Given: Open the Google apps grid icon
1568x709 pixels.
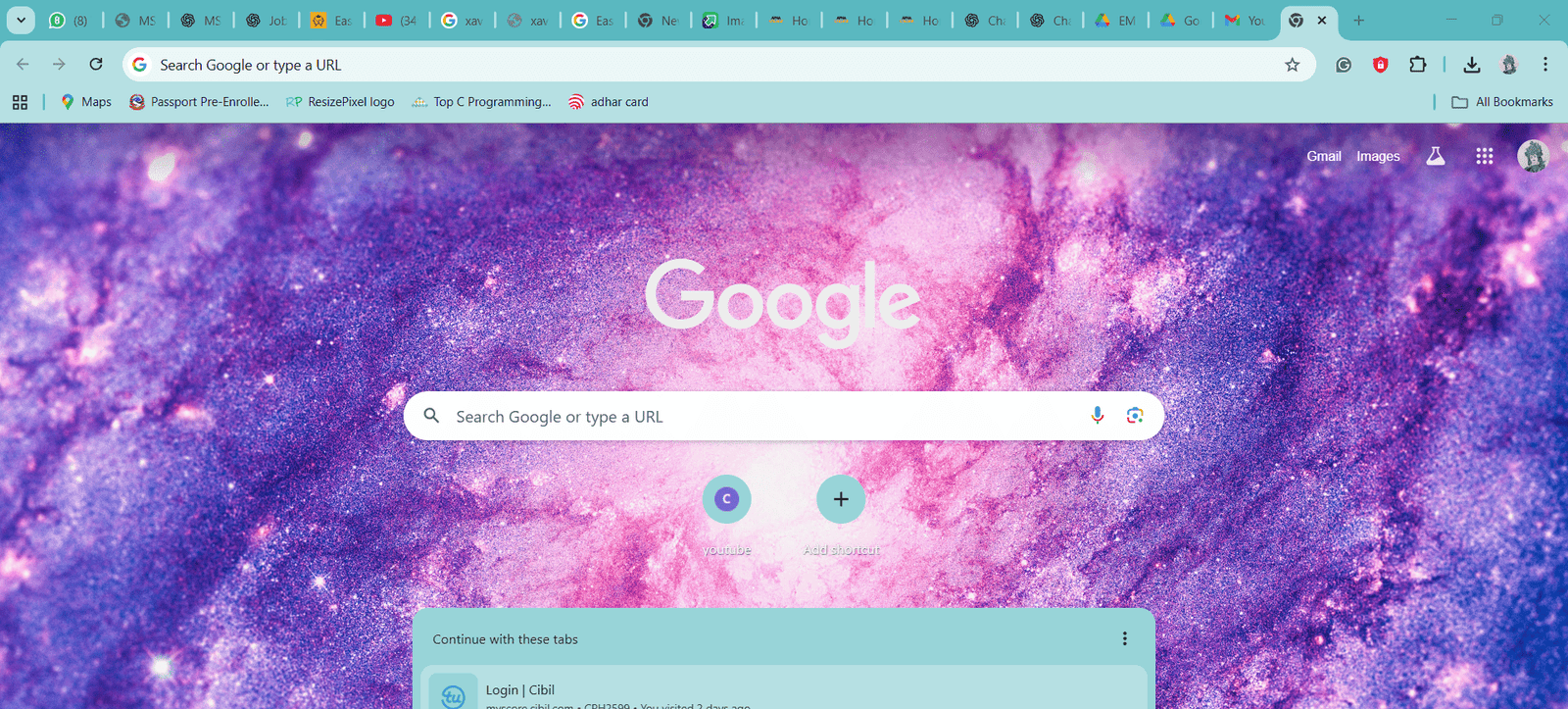Looking at the screenshot, I should (1484, 156).
